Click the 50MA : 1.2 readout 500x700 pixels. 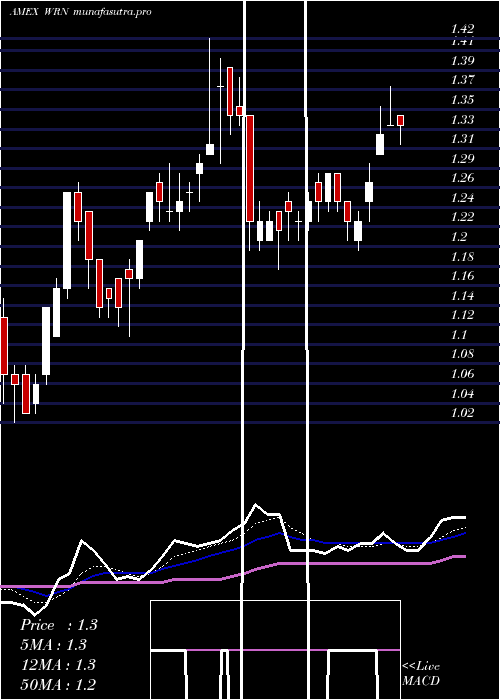(58, 684)
